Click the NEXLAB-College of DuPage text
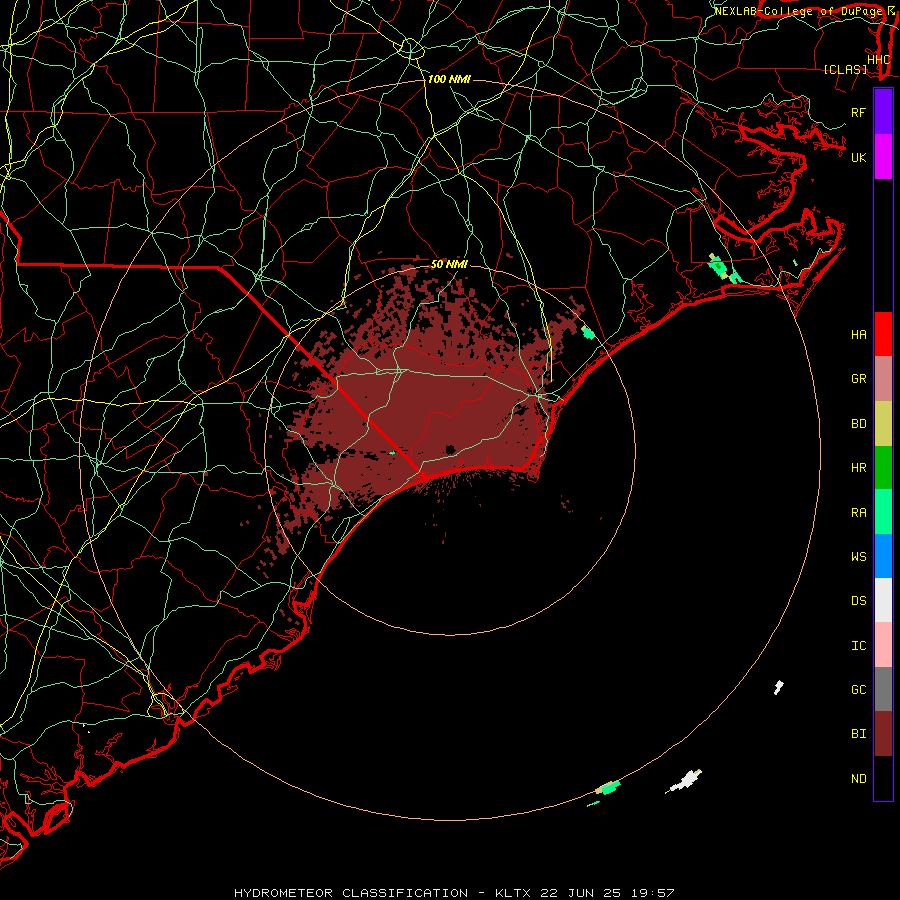900x900 pixels. pyautogui.click(x=797, y=11)
